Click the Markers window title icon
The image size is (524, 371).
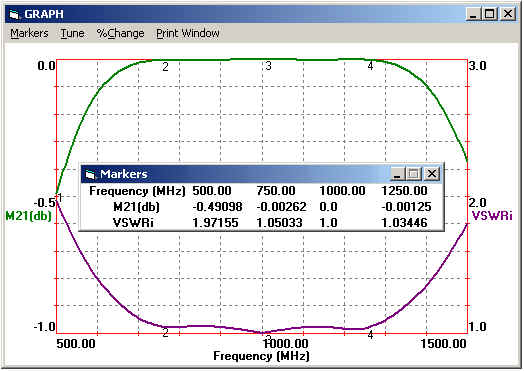pos(90,174)
